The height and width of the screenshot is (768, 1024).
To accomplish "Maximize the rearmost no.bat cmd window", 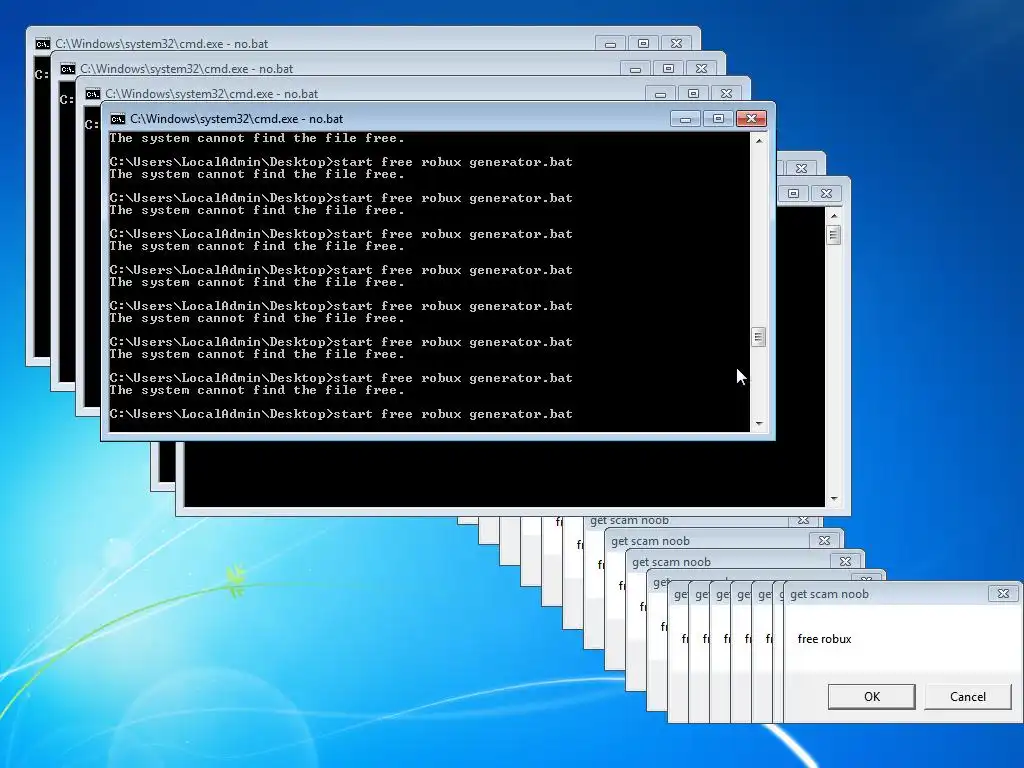I will click(643, 44).
